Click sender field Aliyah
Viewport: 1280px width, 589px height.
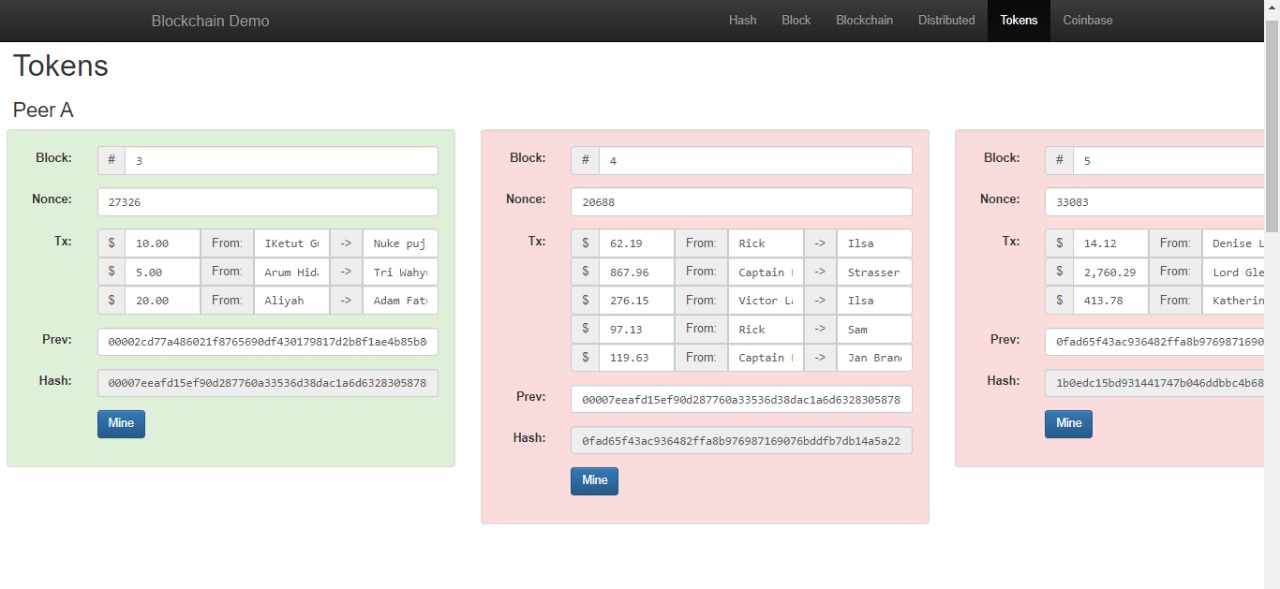(x=291, y=300)
